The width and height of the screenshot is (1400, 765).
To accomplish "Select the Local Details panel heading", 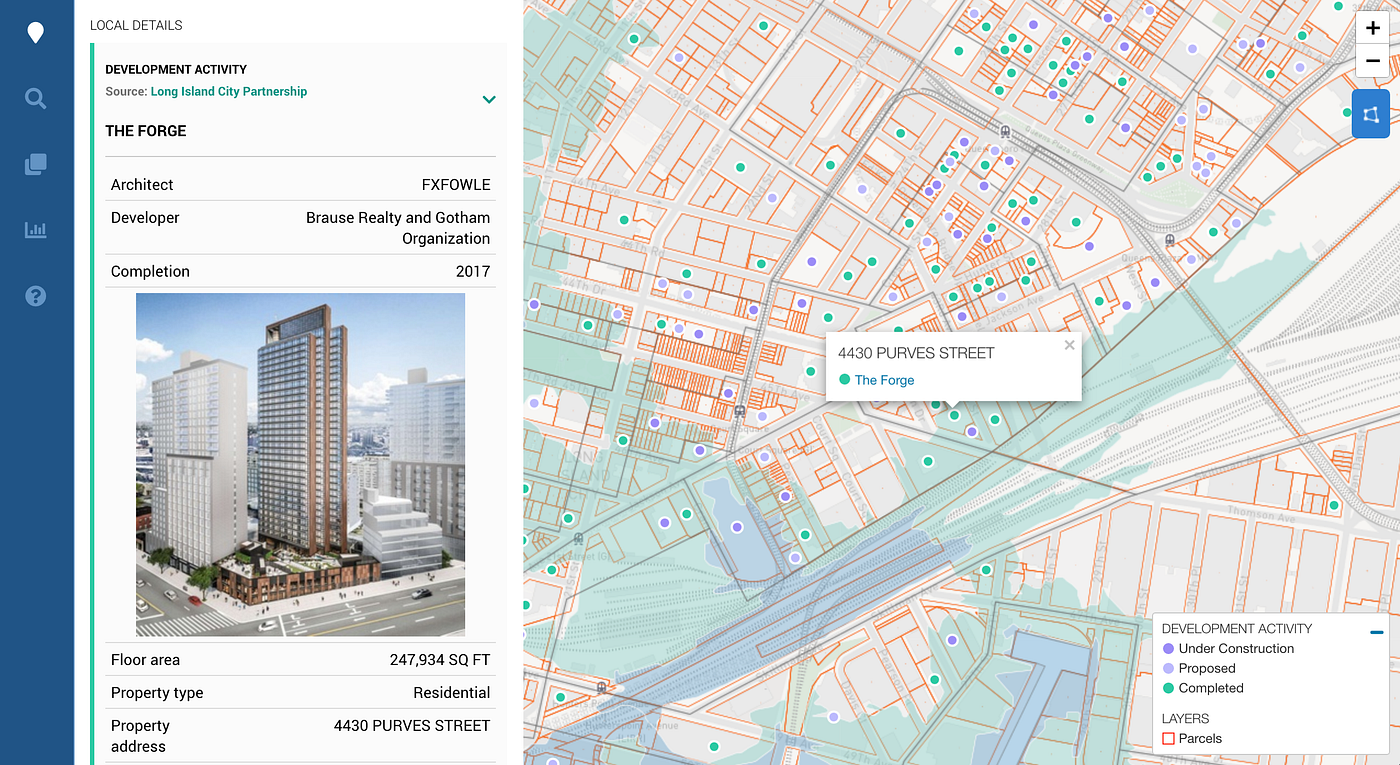I will pos(136,25).
